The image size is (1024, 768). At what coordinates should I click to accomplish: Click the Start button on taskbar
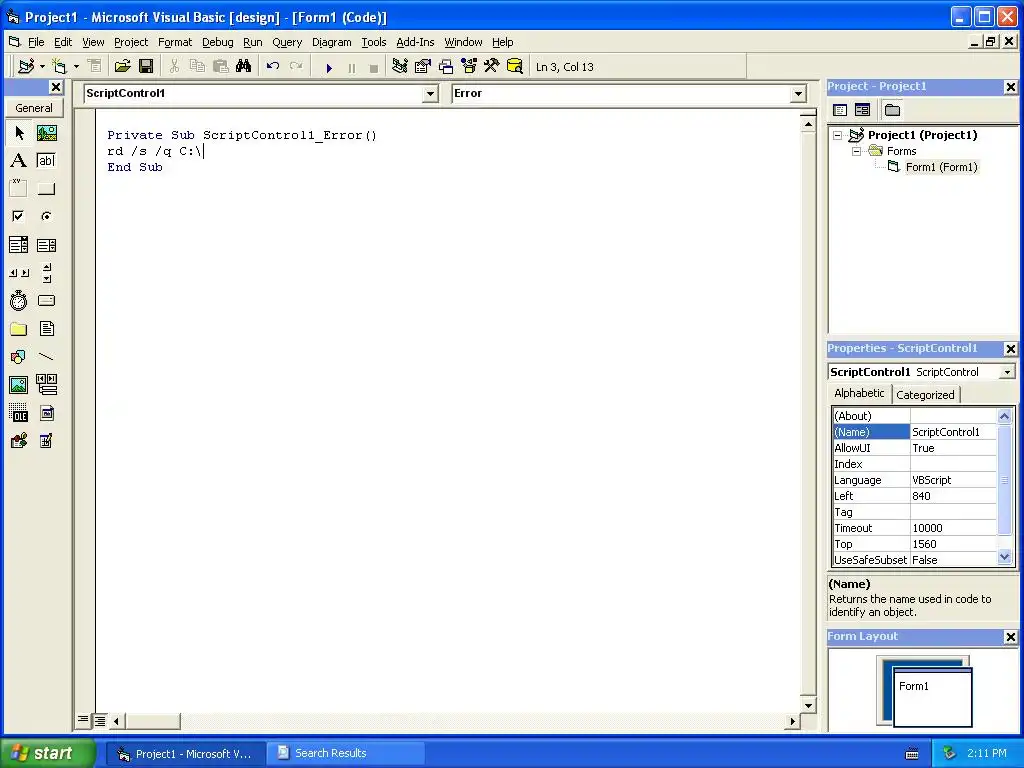pyautogui.click(x=47, y=753)
